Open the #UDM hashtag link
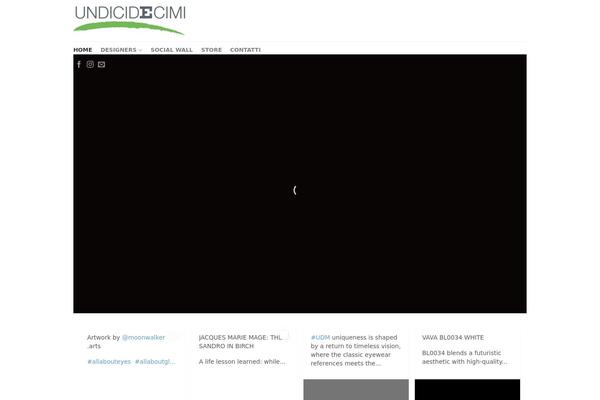Image resolution: width=600 pixels, height=400 pixels. point(320,337)
